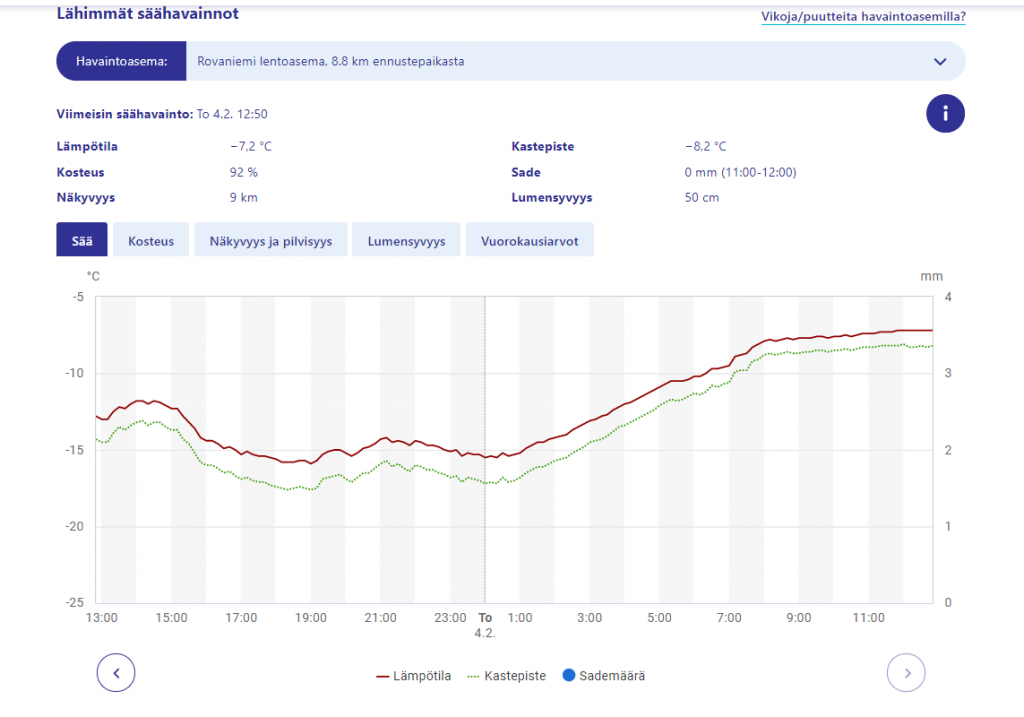The height and width of the screenshot is (717, 1024).
Task: Click the 7:00 label on time axis
Action: (x=729, y=618)
